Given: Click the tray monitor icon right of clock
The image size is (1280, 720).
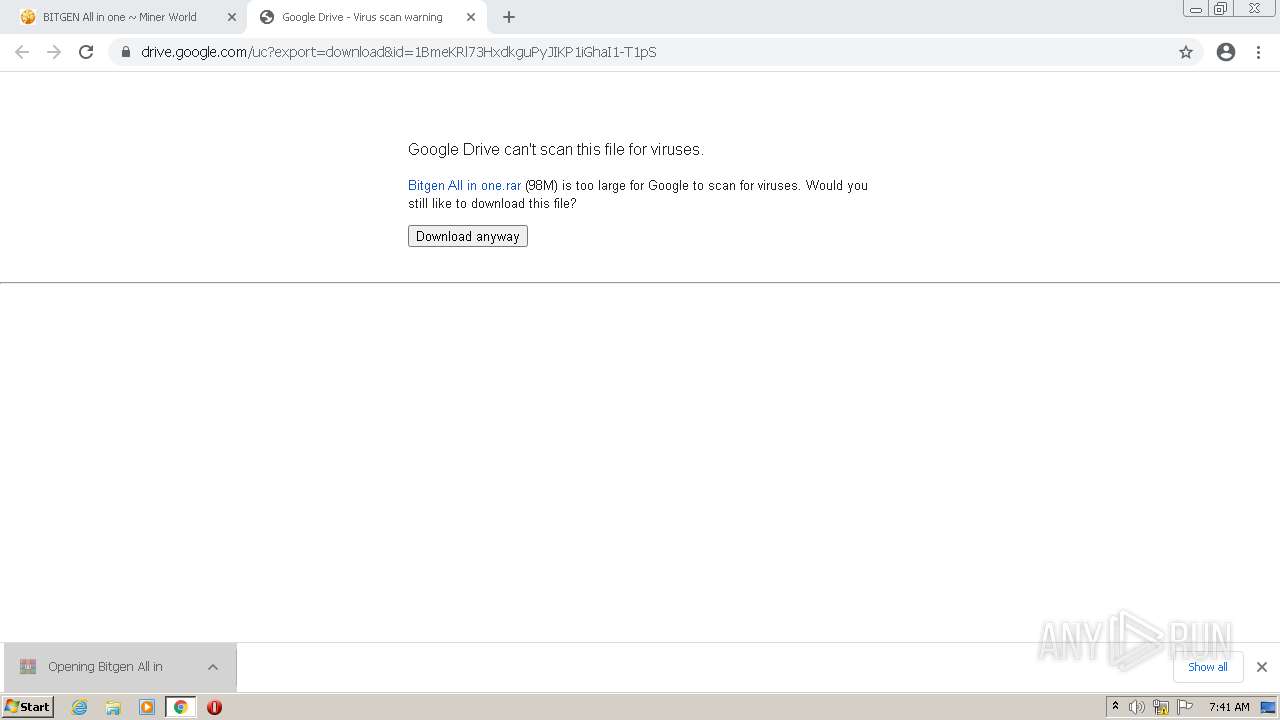Looking at the screenshot, I should point(1268,707).
